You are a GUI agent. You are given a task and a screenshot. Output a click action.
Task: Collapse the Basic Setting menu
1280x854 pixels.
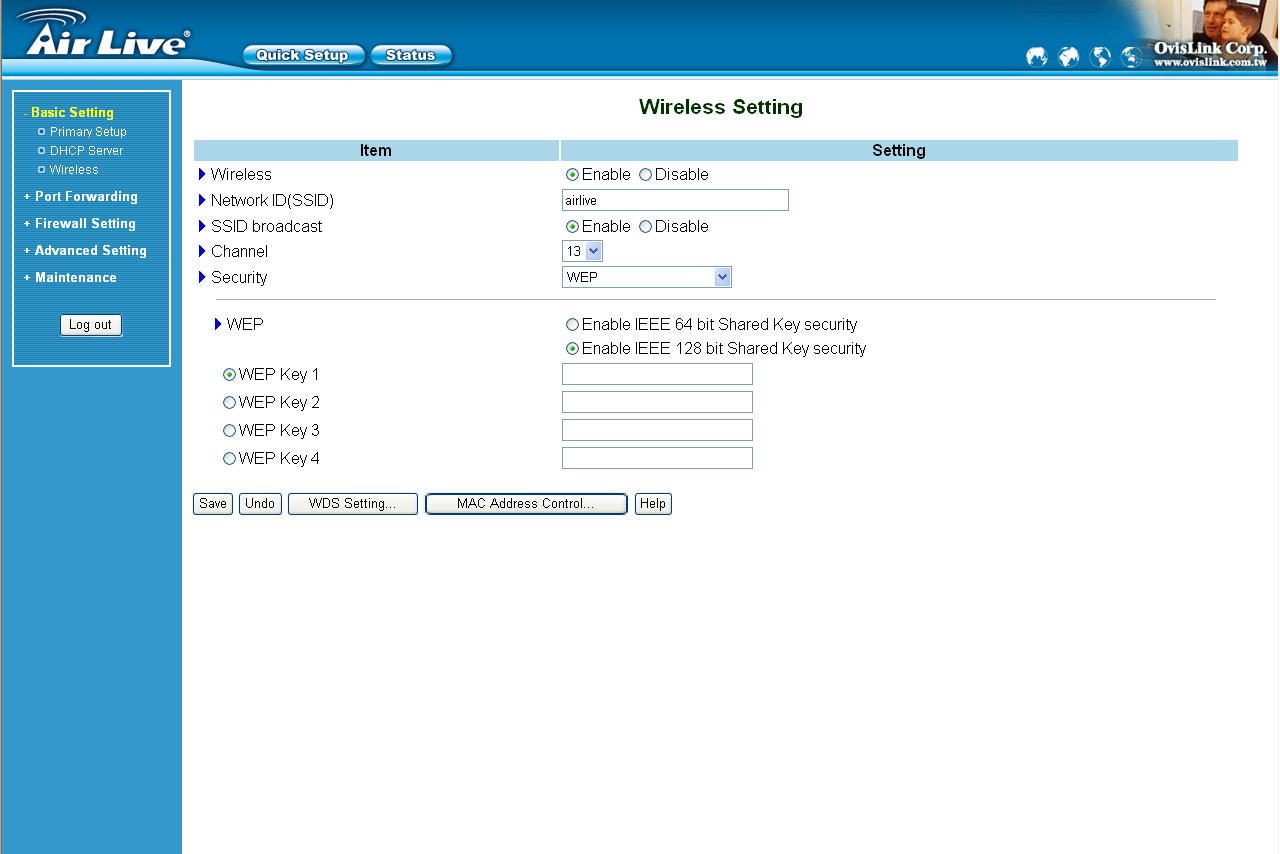click(69, 113)
